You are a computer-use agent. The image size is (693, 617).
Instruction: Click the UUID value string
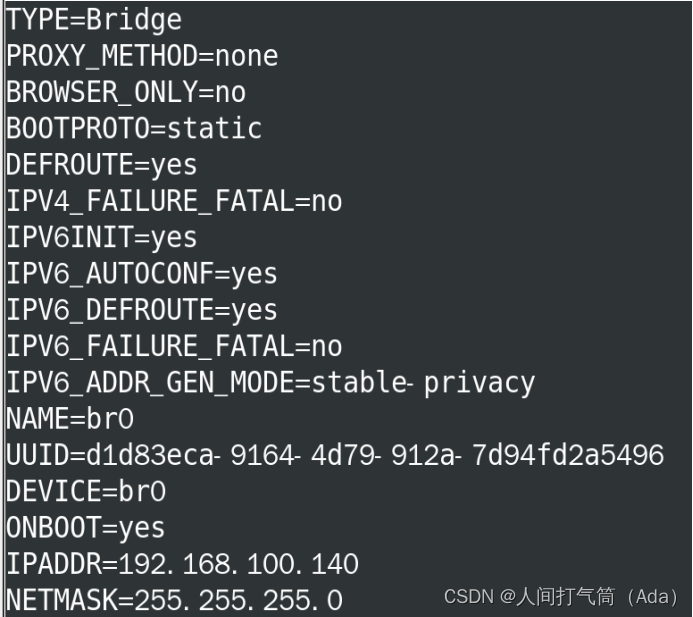coord(375,455)
